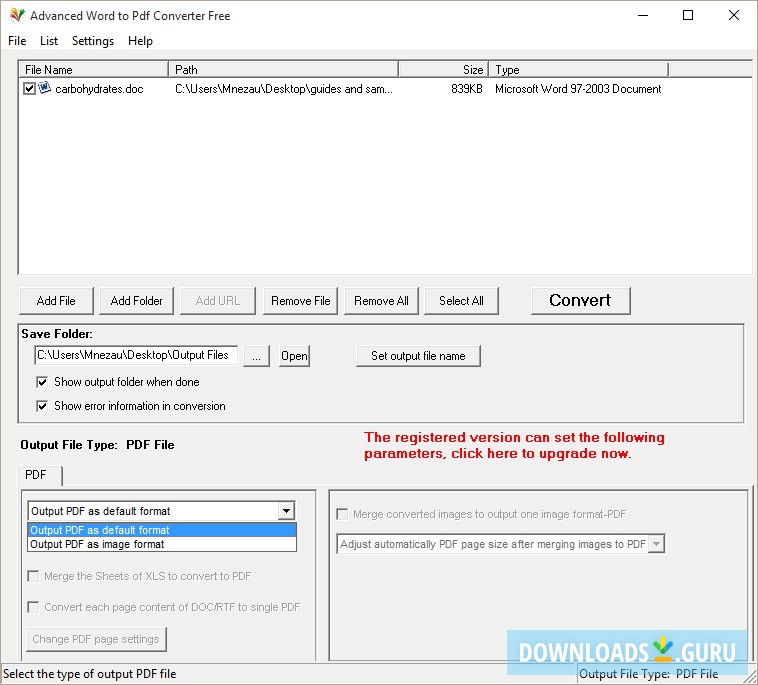758x685 pixels.
Task: Open the List menu
Action: 49,41
